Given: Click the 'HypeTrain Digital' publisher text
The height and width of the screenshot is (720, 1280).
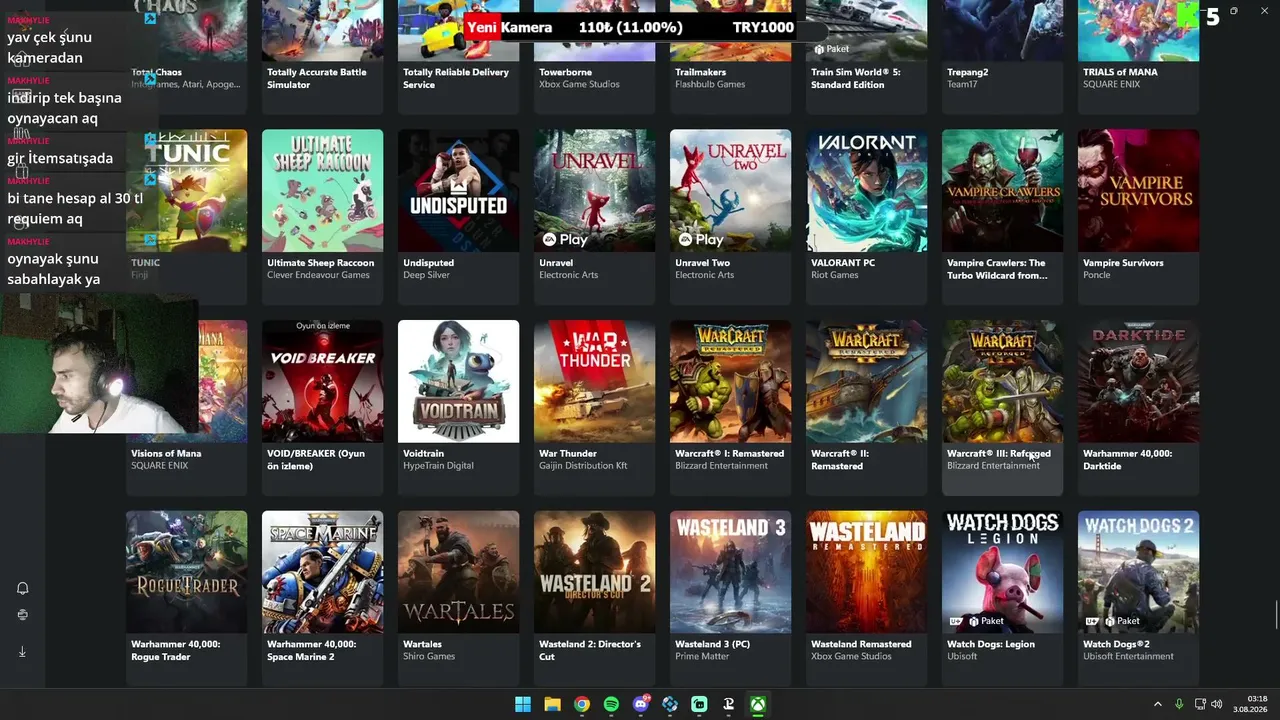Looking at the screenshot, I should 438,466.
